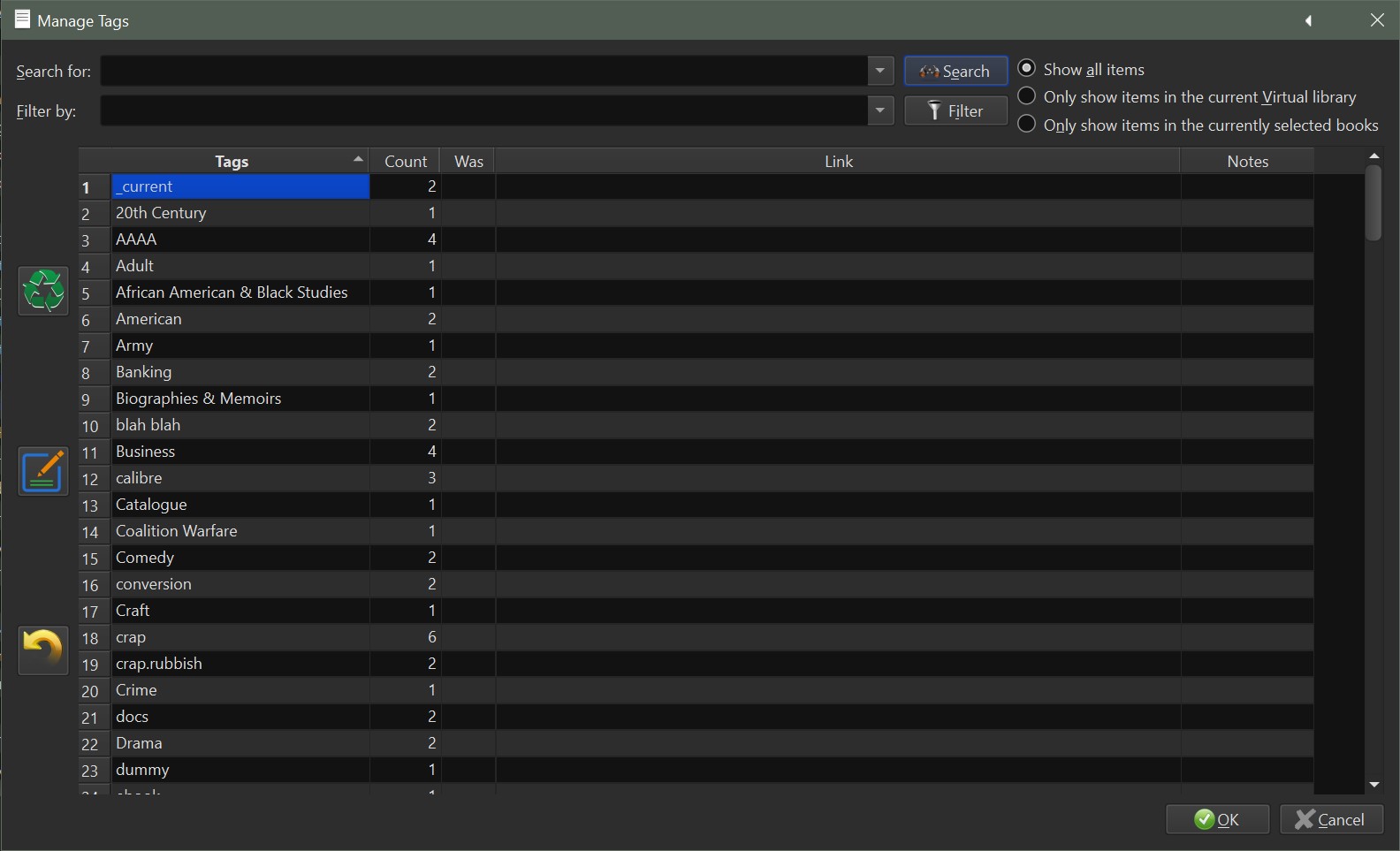Click row header number 12
The image size is (1400, 851).
94,478
